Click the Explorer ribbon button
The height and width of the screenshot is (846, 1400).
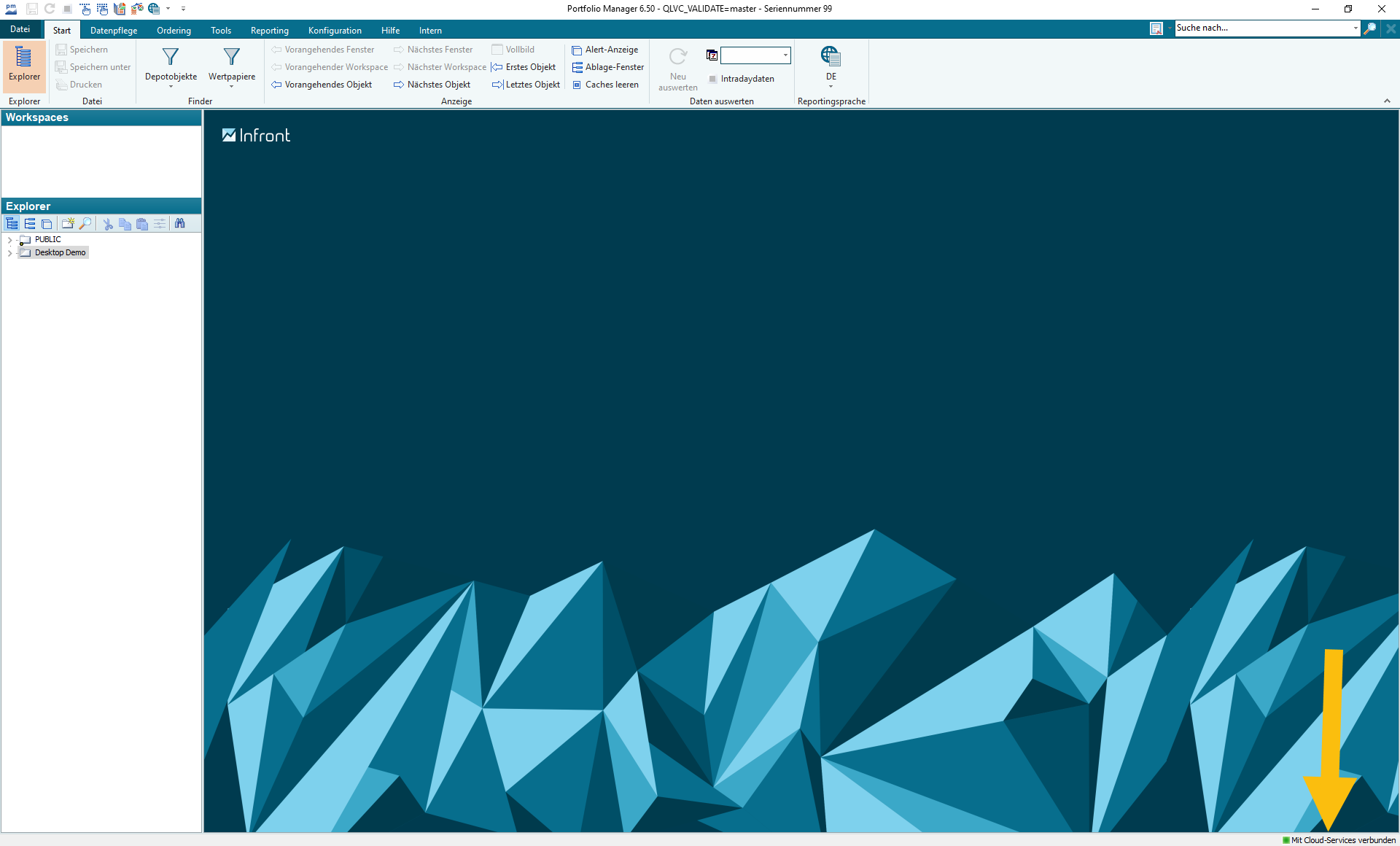[24, 66]
